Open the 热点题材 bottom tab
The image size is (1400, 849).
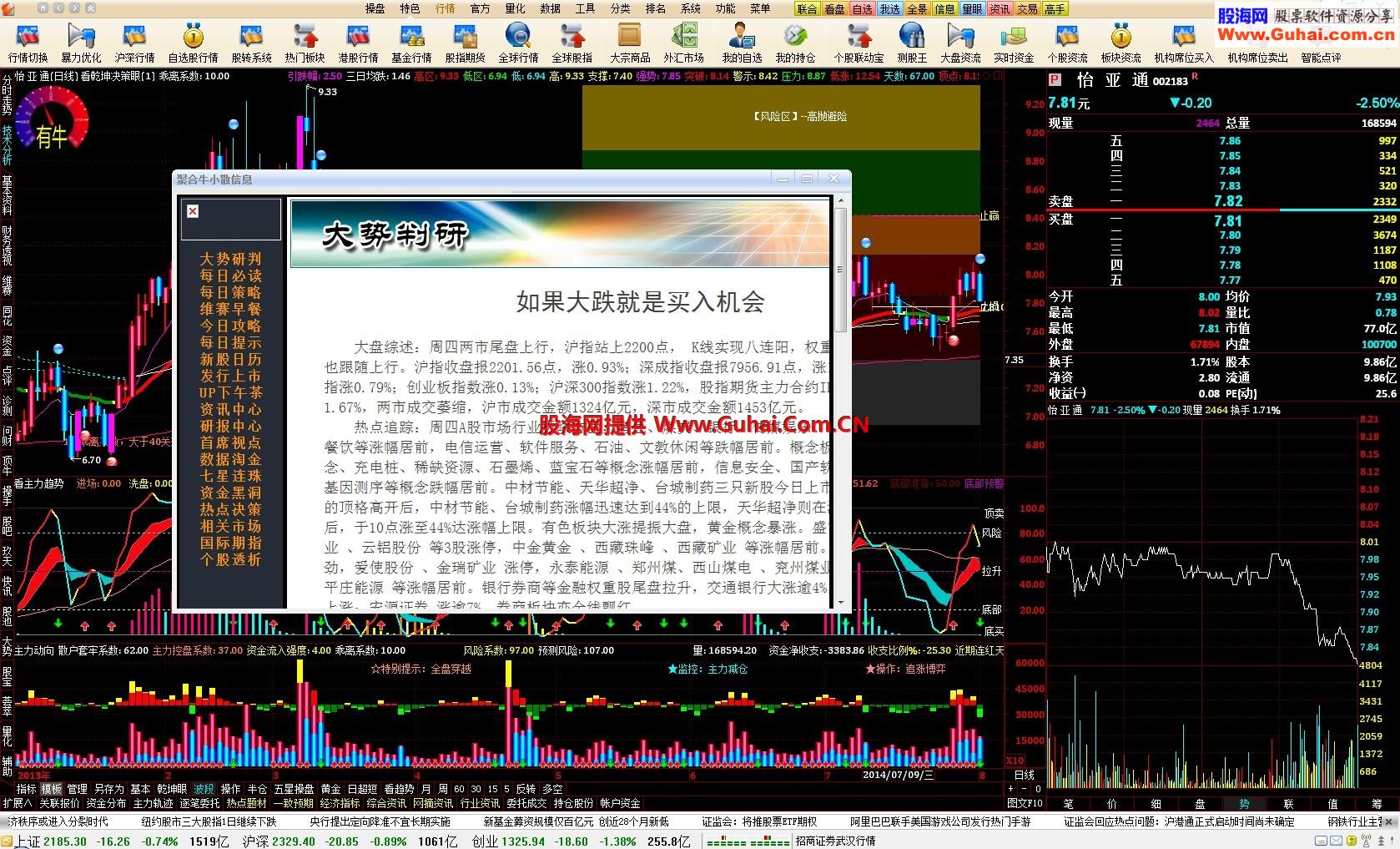(x=246, y=803)
